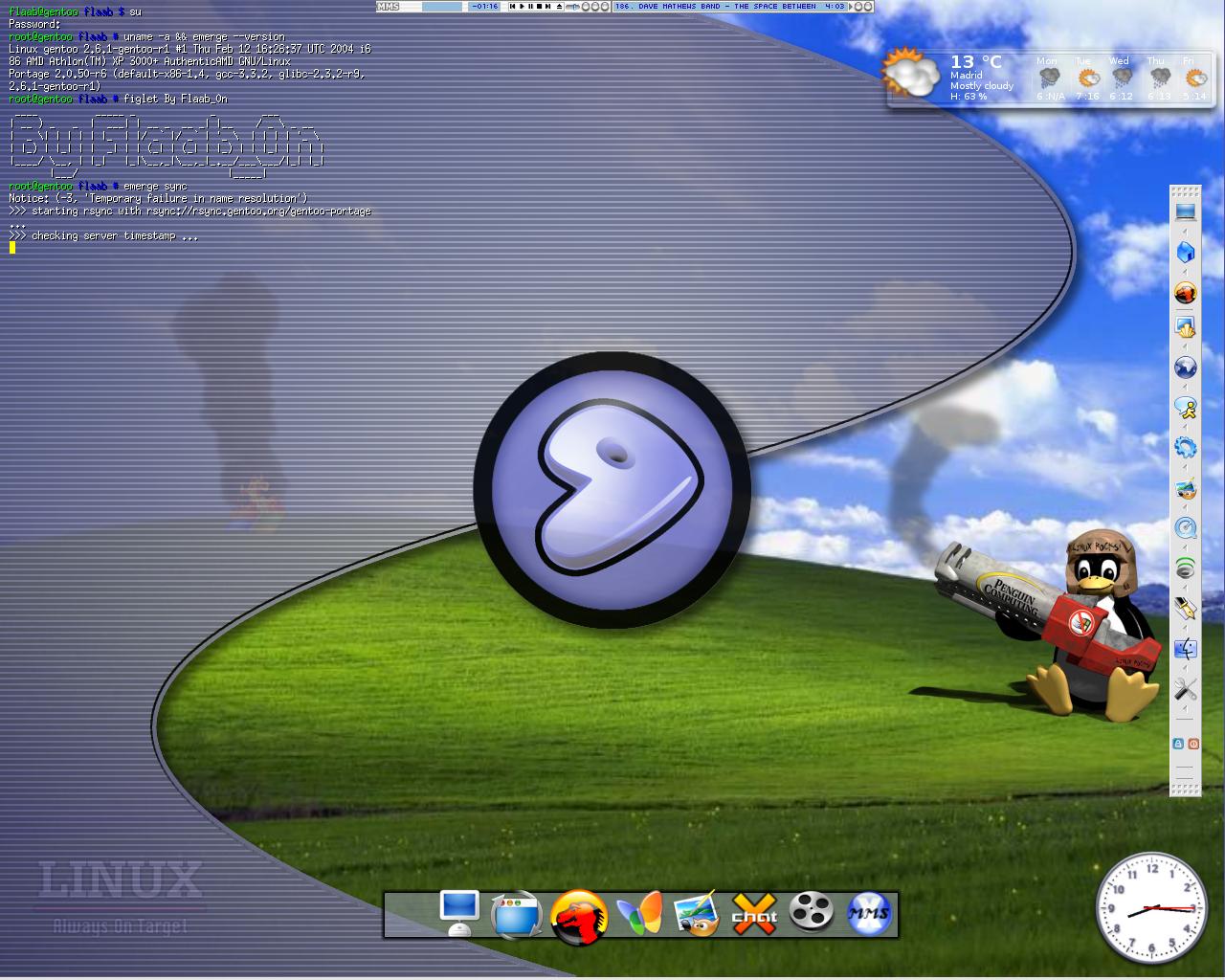The width and height of the screenshot is (1225, 980).
Task: Open the blue gear icon in side panel
Action: 1186,447
